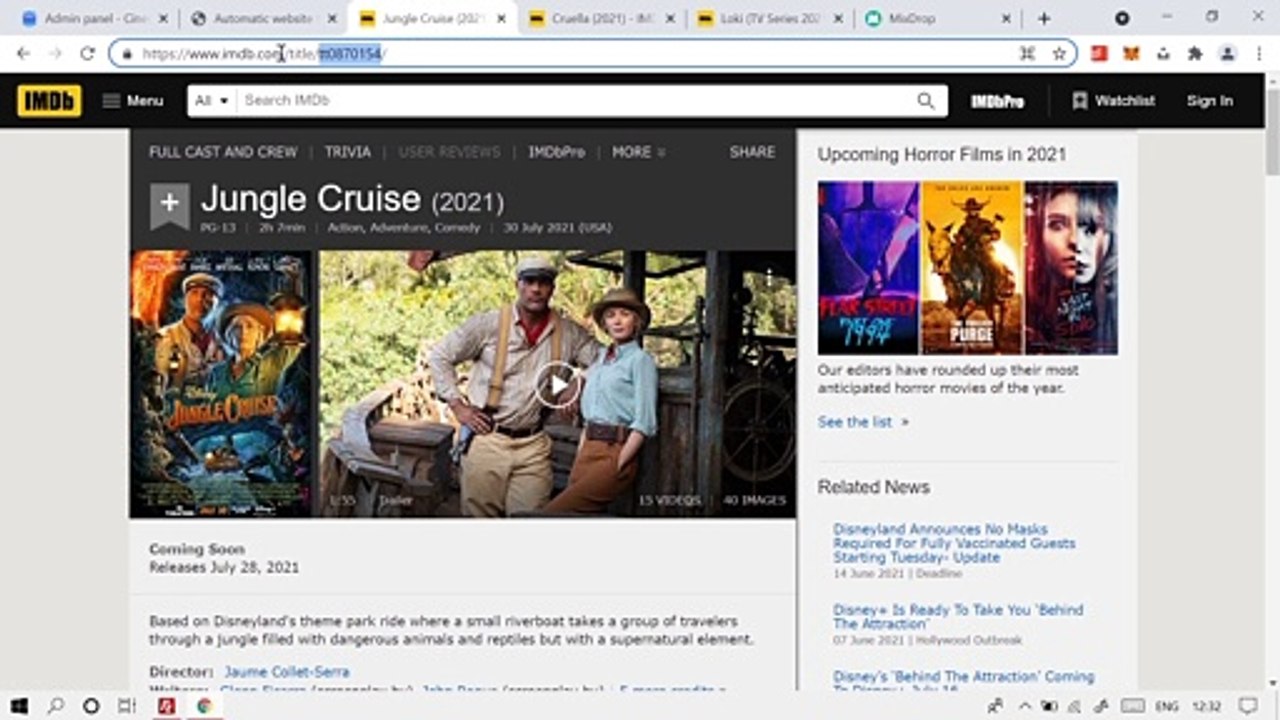Open IMDbPro item in title menu
Screen dimensions: 1280x720
click(x=556, y=152)
